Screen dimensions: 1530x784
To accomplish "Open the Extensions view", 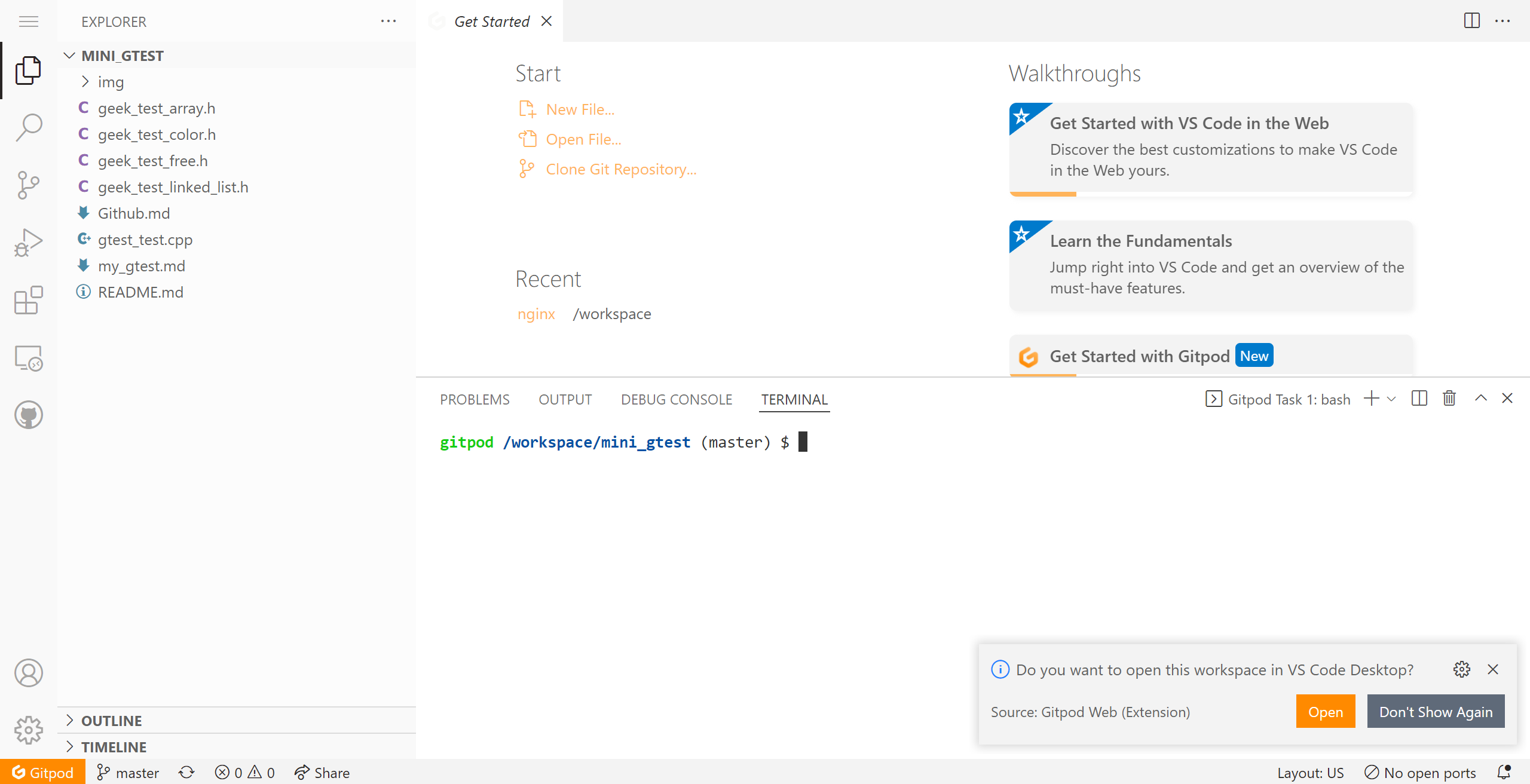I will pyautogui.click(x=28, y=300).
